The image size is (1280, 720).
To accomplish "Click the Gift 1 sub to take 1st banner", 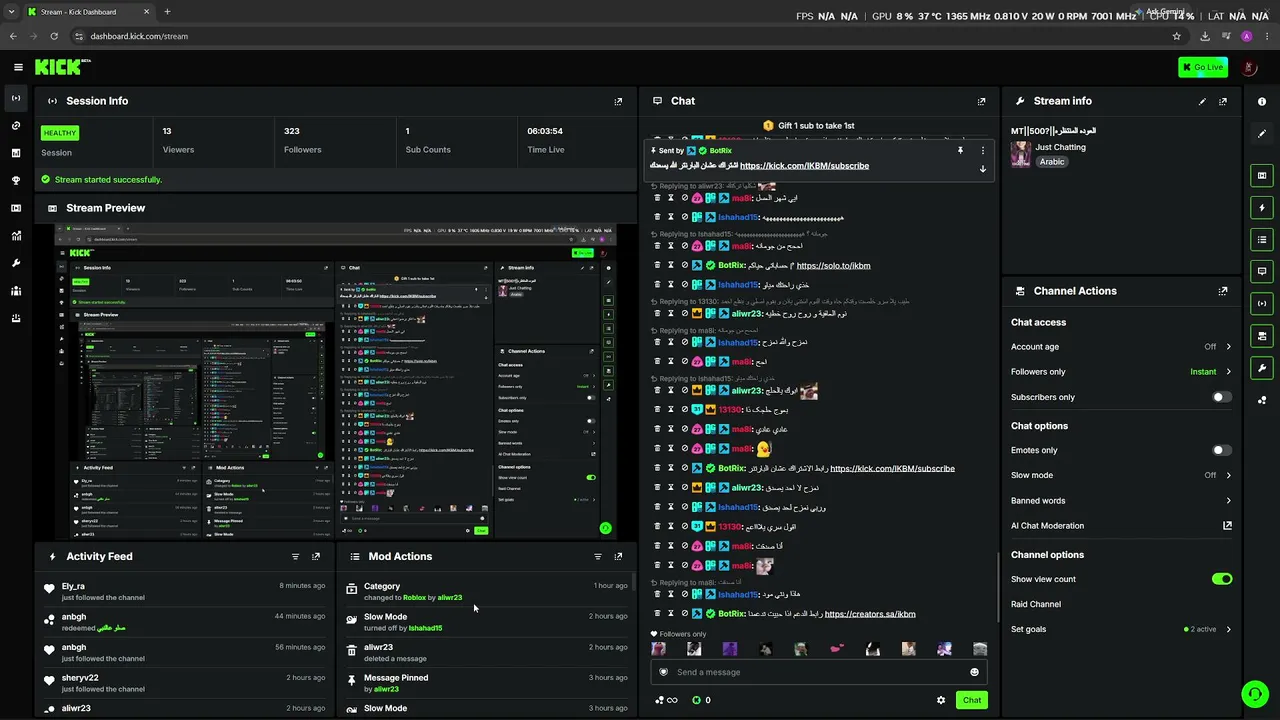I will [809, 126].
